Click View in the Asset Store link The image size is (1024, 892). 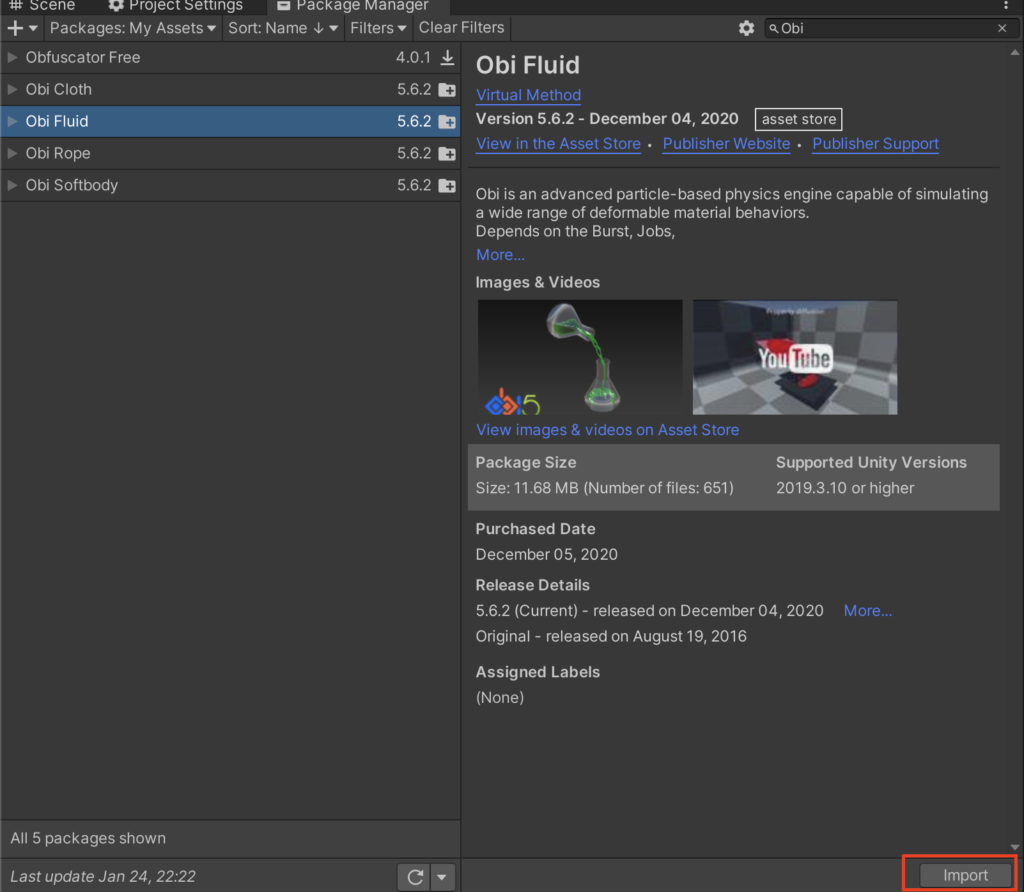click(x=558, y=144)
